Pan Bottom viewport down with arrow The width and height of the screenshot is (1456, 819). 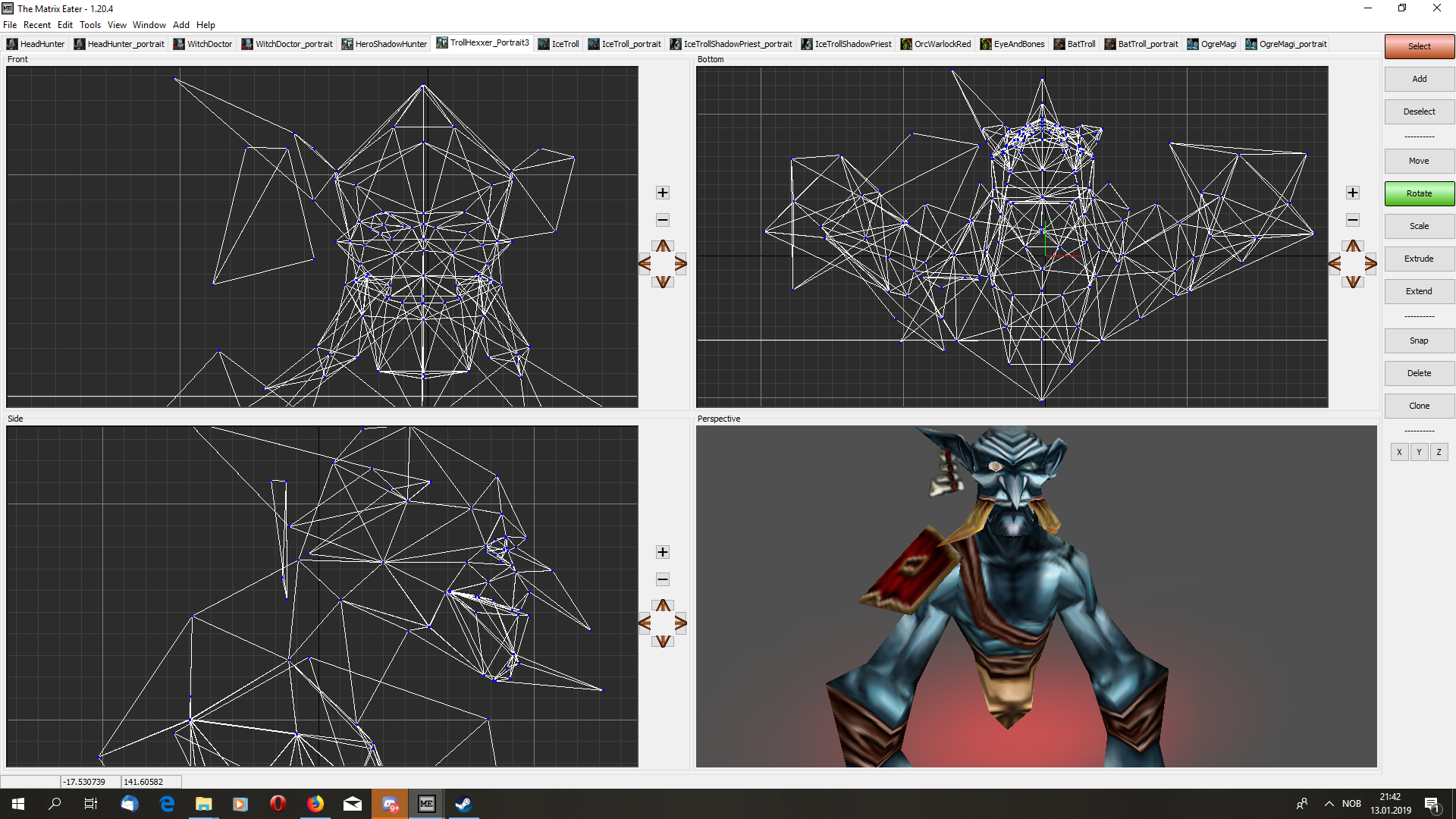pyautogui.click(x=1353, y=281)
